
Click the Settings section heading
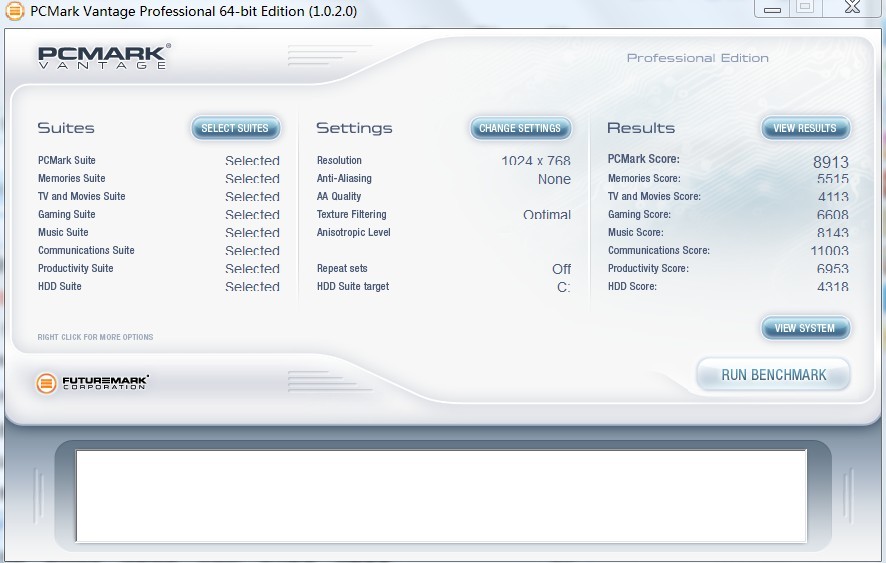354,128
